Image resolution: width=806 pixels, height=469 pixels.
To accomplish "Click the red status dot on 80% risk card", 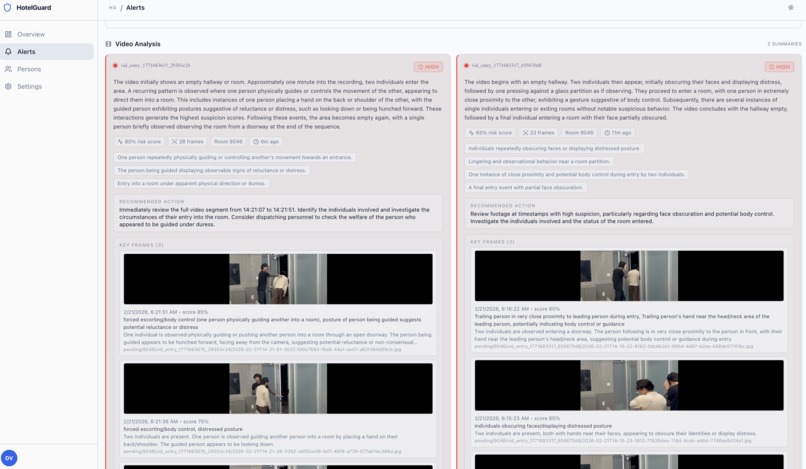I will point(115,66).
